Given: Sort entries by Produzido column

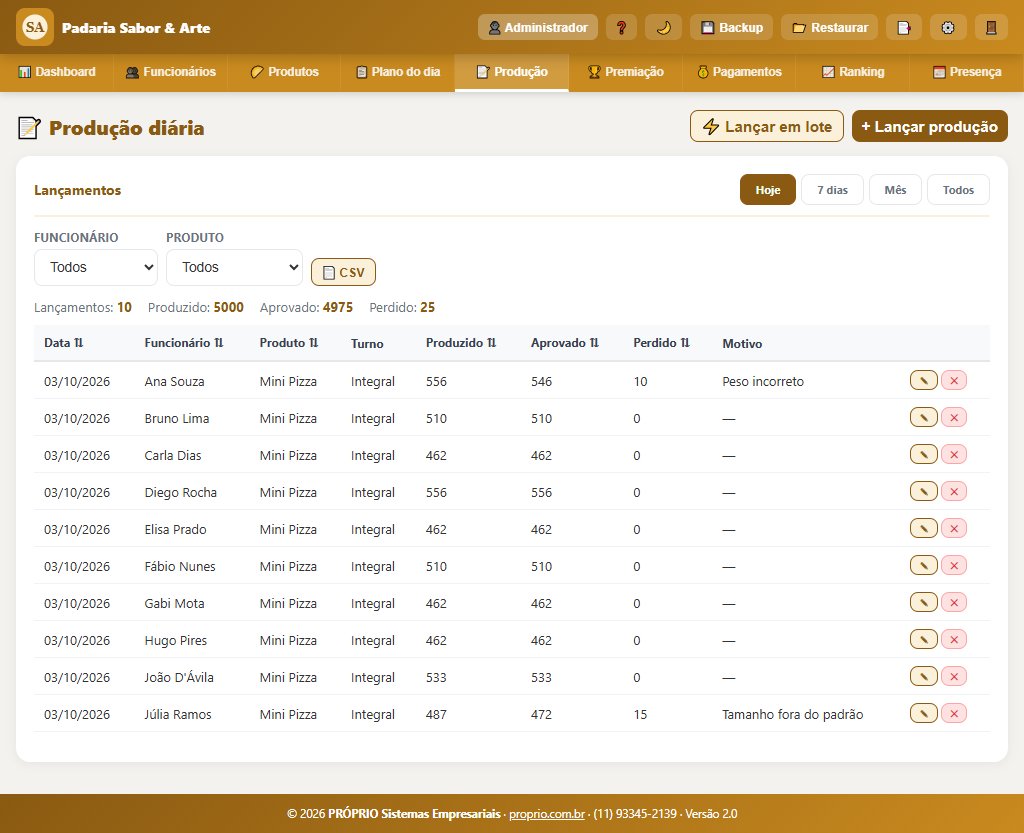Looking at the screenshot, I should pos(461,343).
